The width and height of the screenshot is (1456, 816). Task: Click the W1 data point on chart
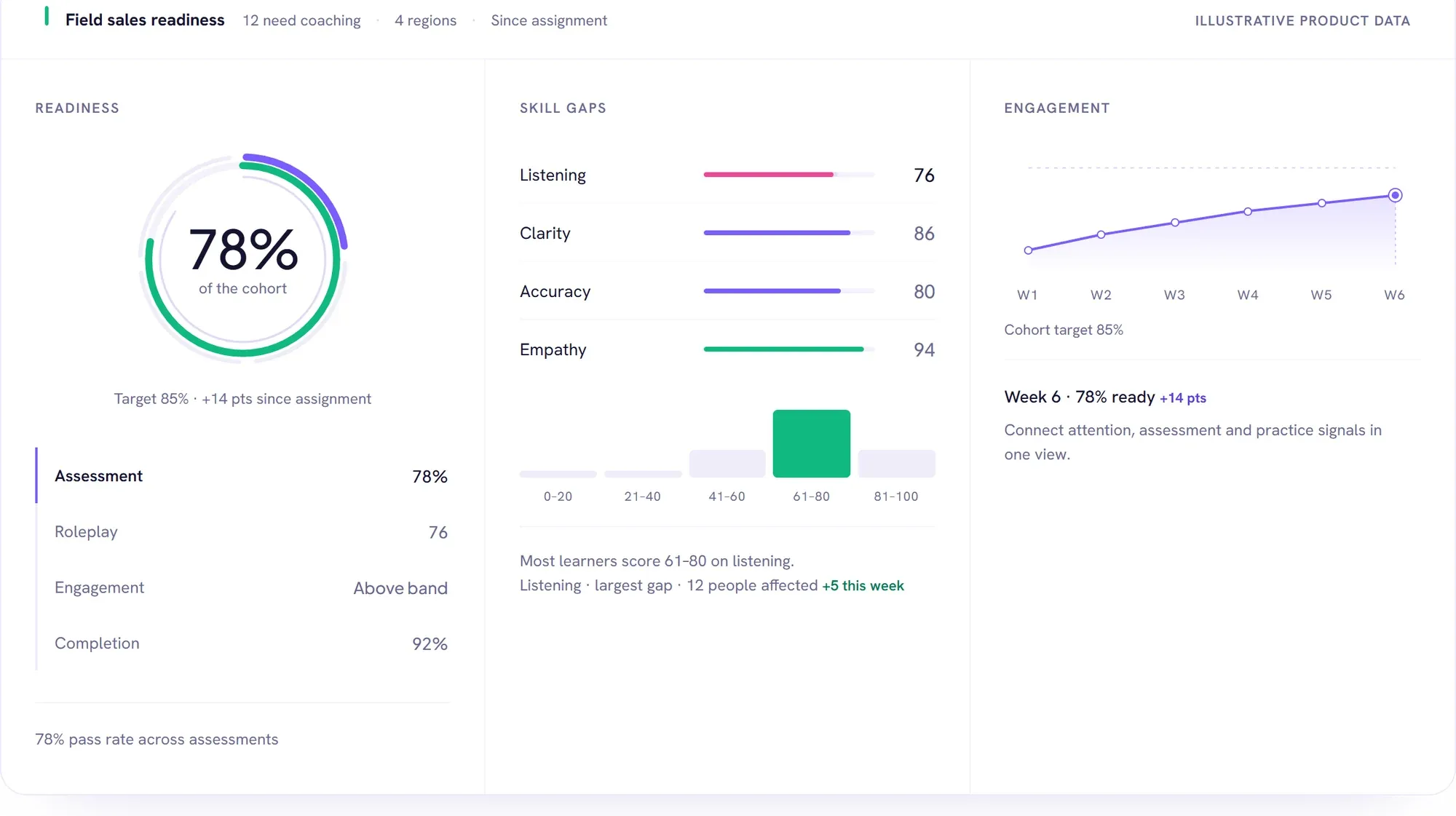pos(1028,250)
